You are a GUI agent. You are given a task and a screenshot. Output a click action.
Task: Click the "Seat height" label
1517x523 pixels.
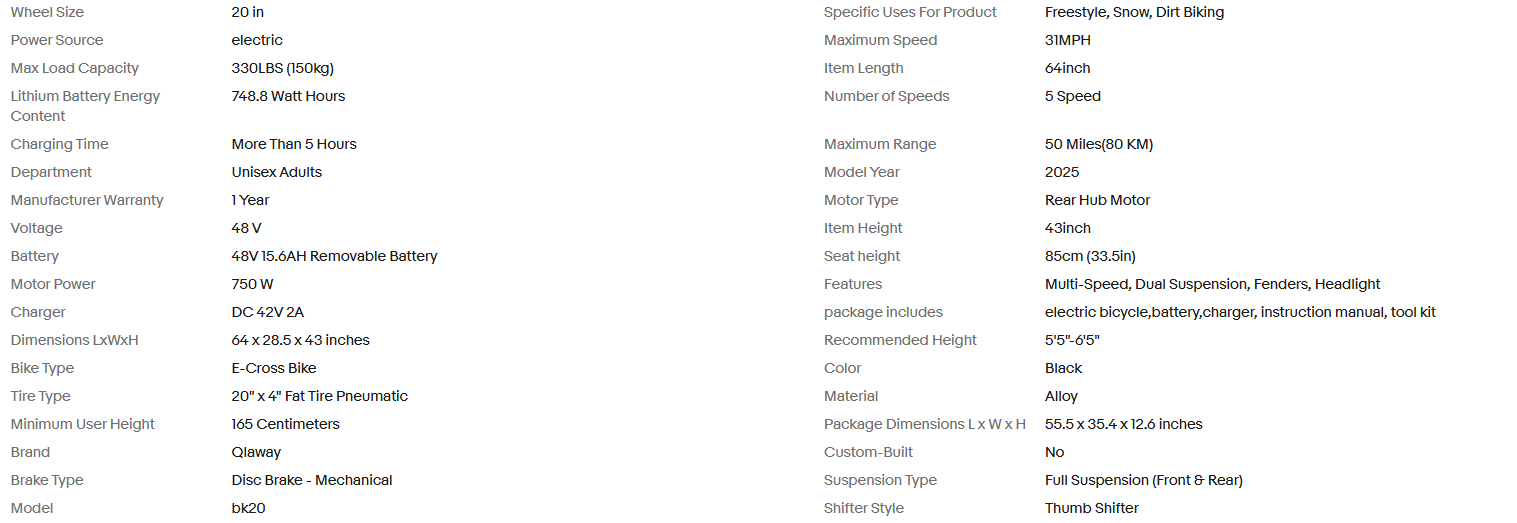coord(862,257)
